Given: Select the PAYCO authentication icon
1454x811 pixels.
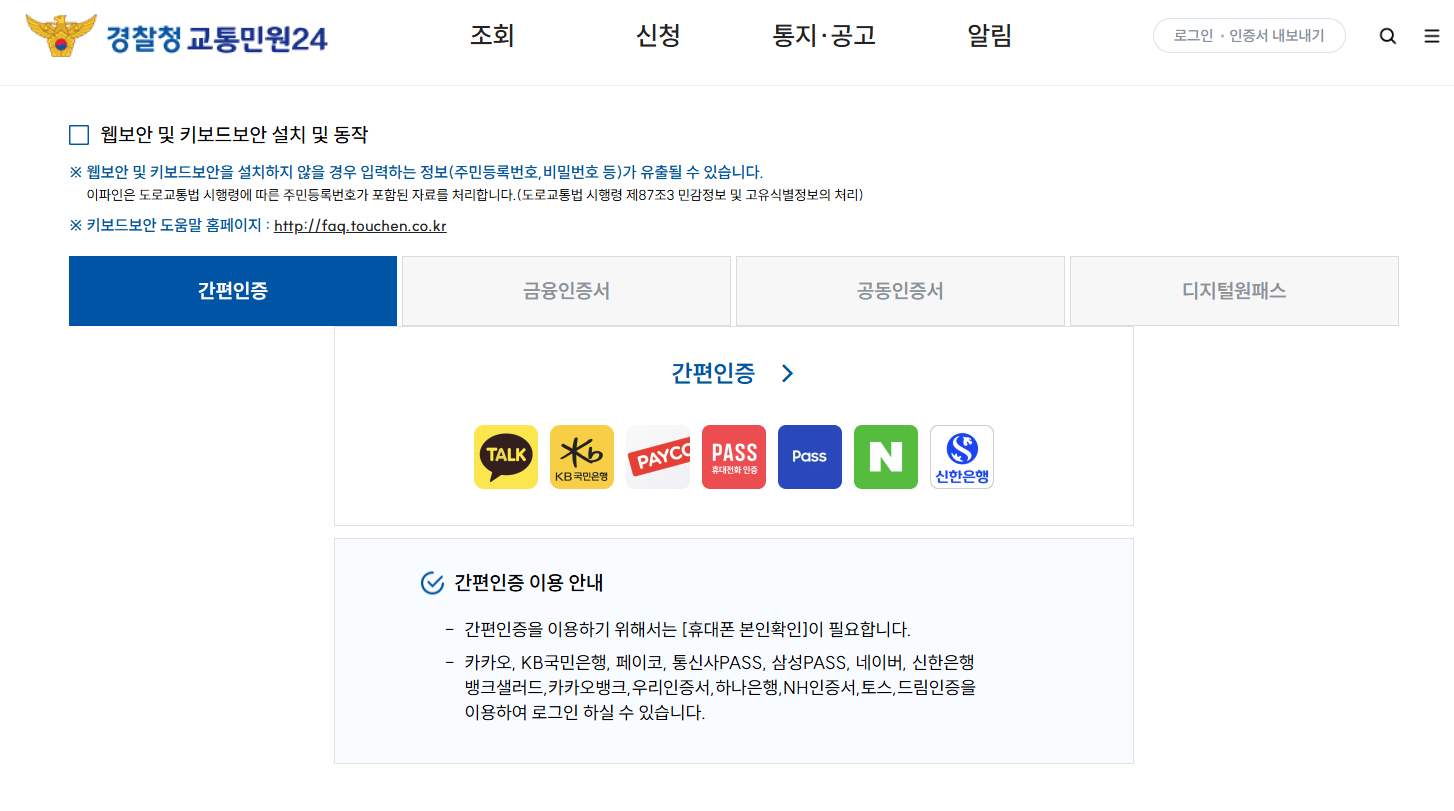Looking at the screenshot, I should pos(658,457).
